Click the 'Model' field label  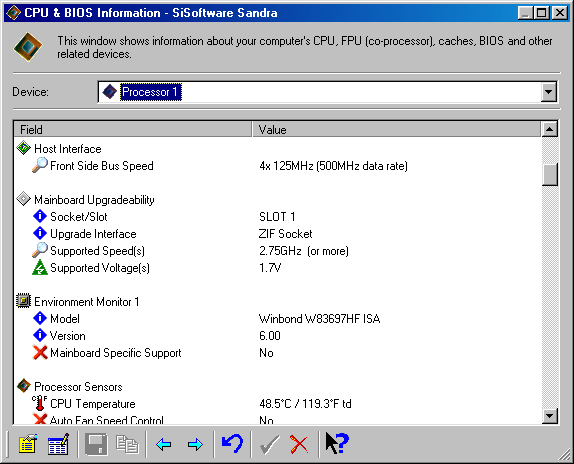pyautogui.click(x=64, y=318)
